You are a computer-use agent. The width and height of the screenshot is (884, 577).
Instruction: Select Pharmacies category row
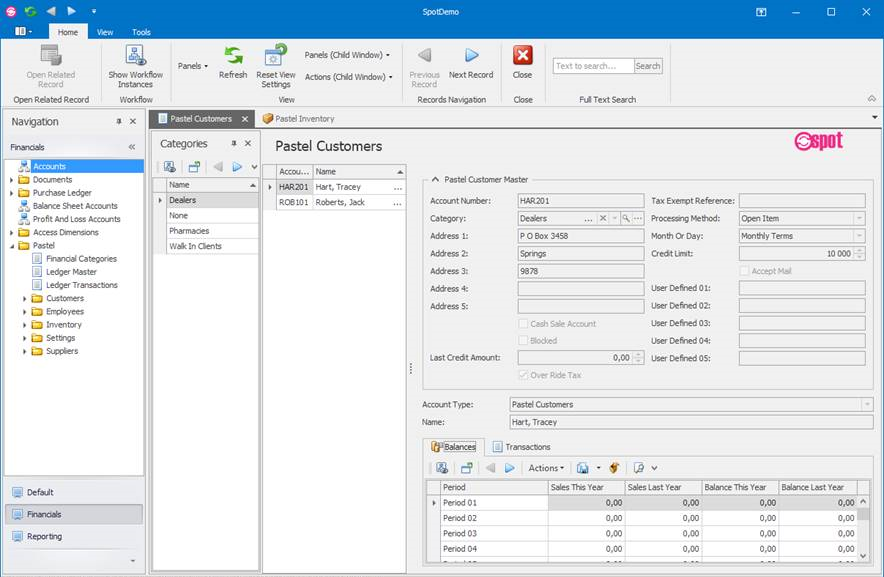[213, 231]
